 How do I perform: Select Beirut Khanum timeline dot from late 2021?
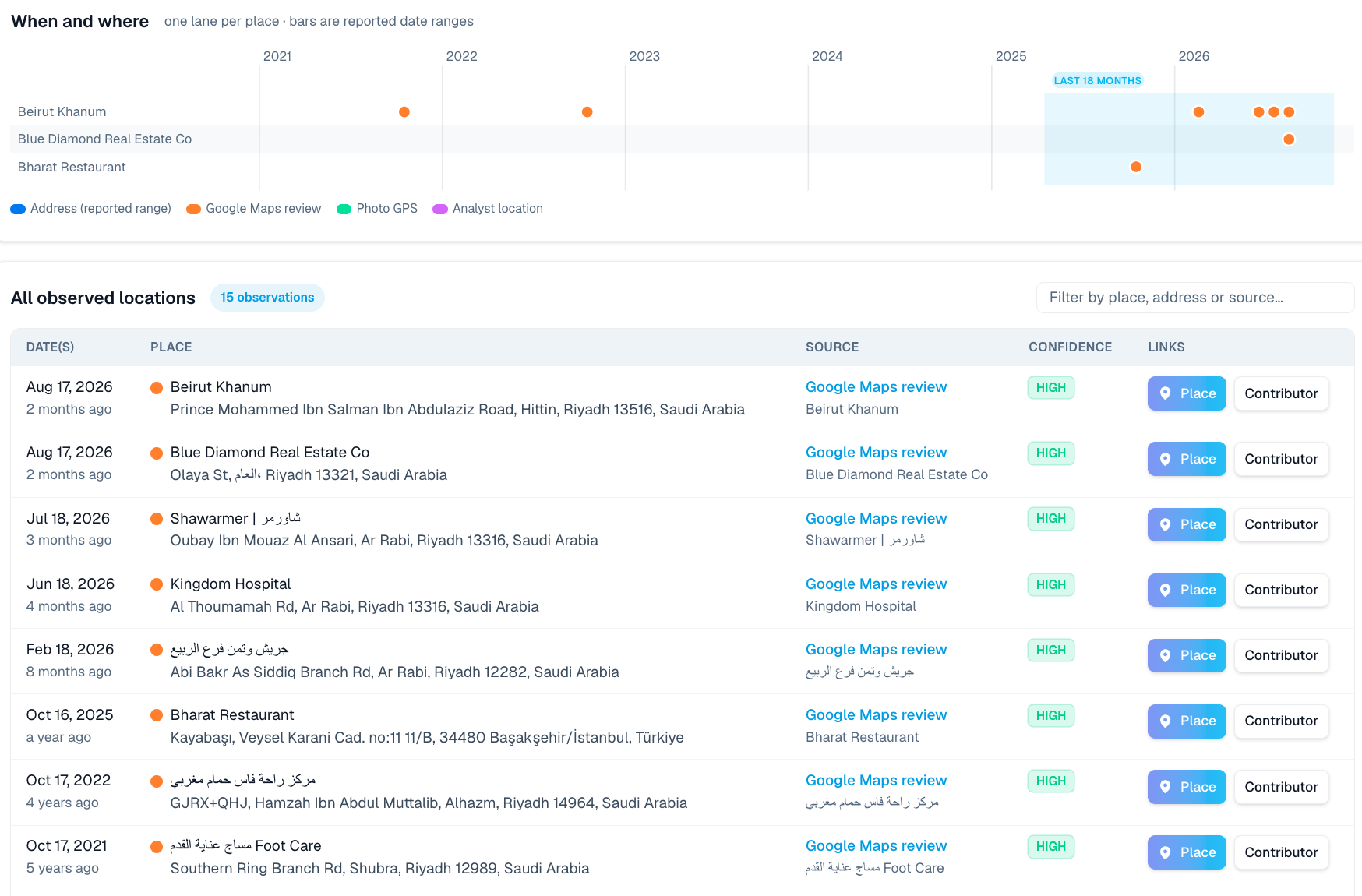click(x=404, y=112)
